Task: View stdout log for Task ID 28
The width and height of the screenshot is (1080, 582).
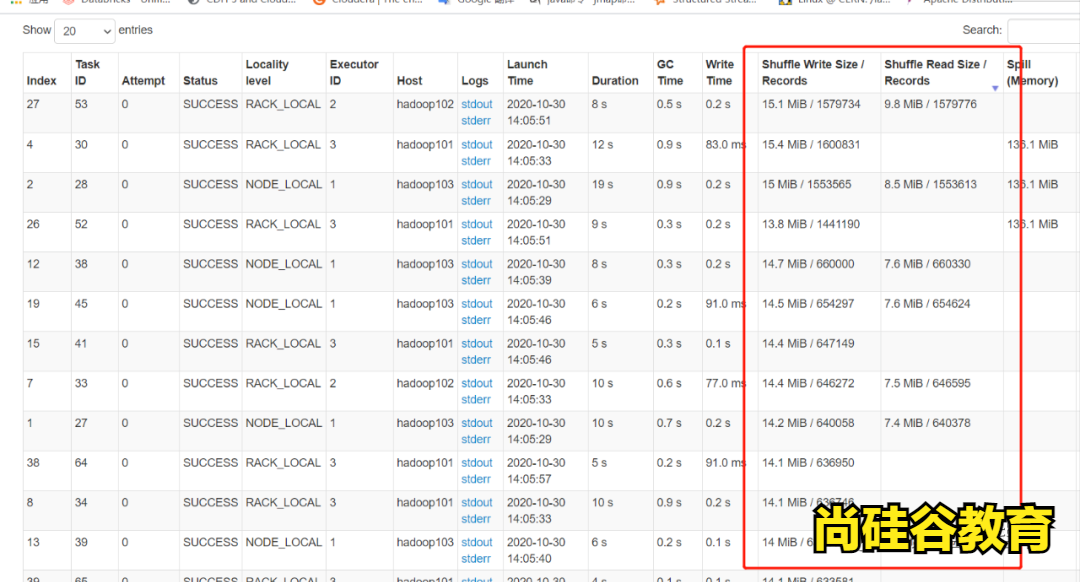Action: (477, 185)
